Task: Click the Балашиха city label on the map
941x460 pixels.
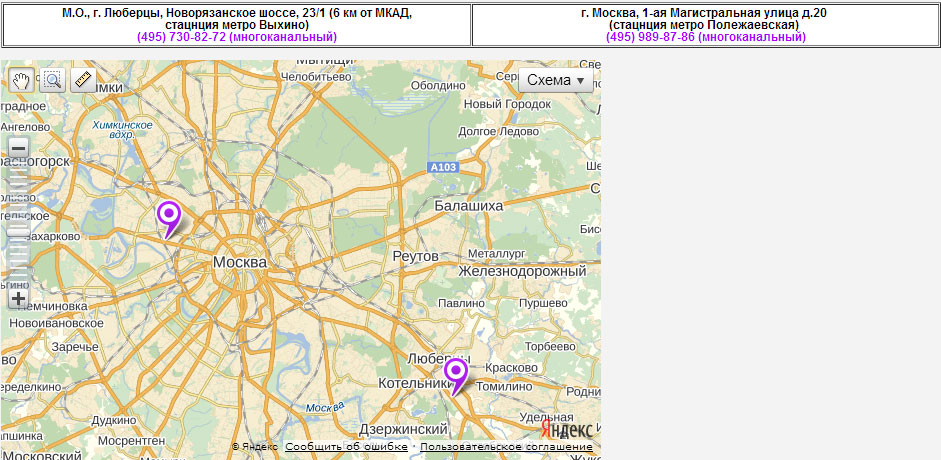Action: (x=468, y=205)
